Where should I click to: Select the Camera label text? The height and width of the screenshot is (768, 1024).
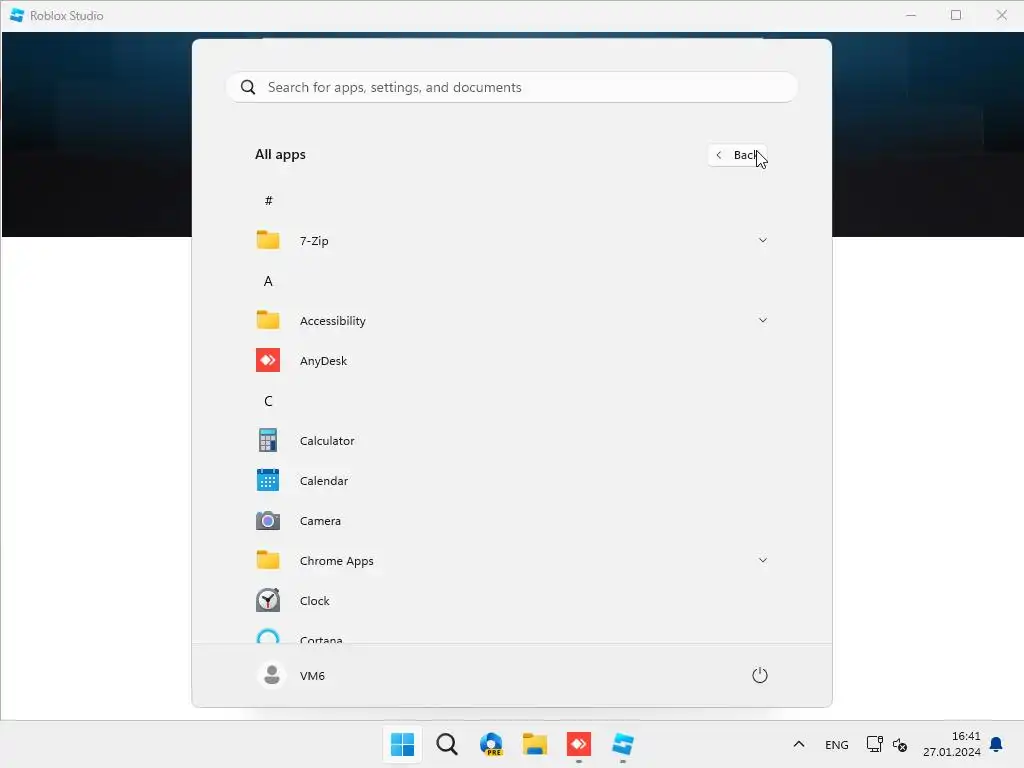[x=320, y=520]
